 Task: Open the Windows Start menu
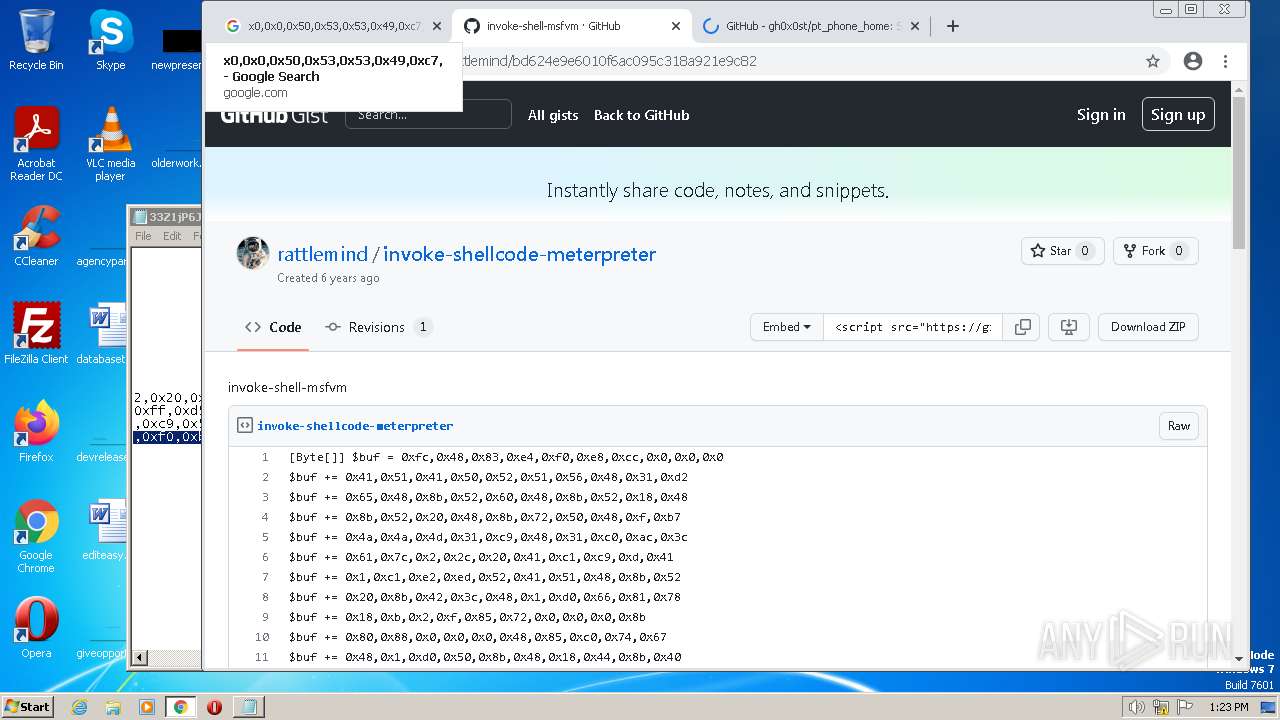pos(27,707)
